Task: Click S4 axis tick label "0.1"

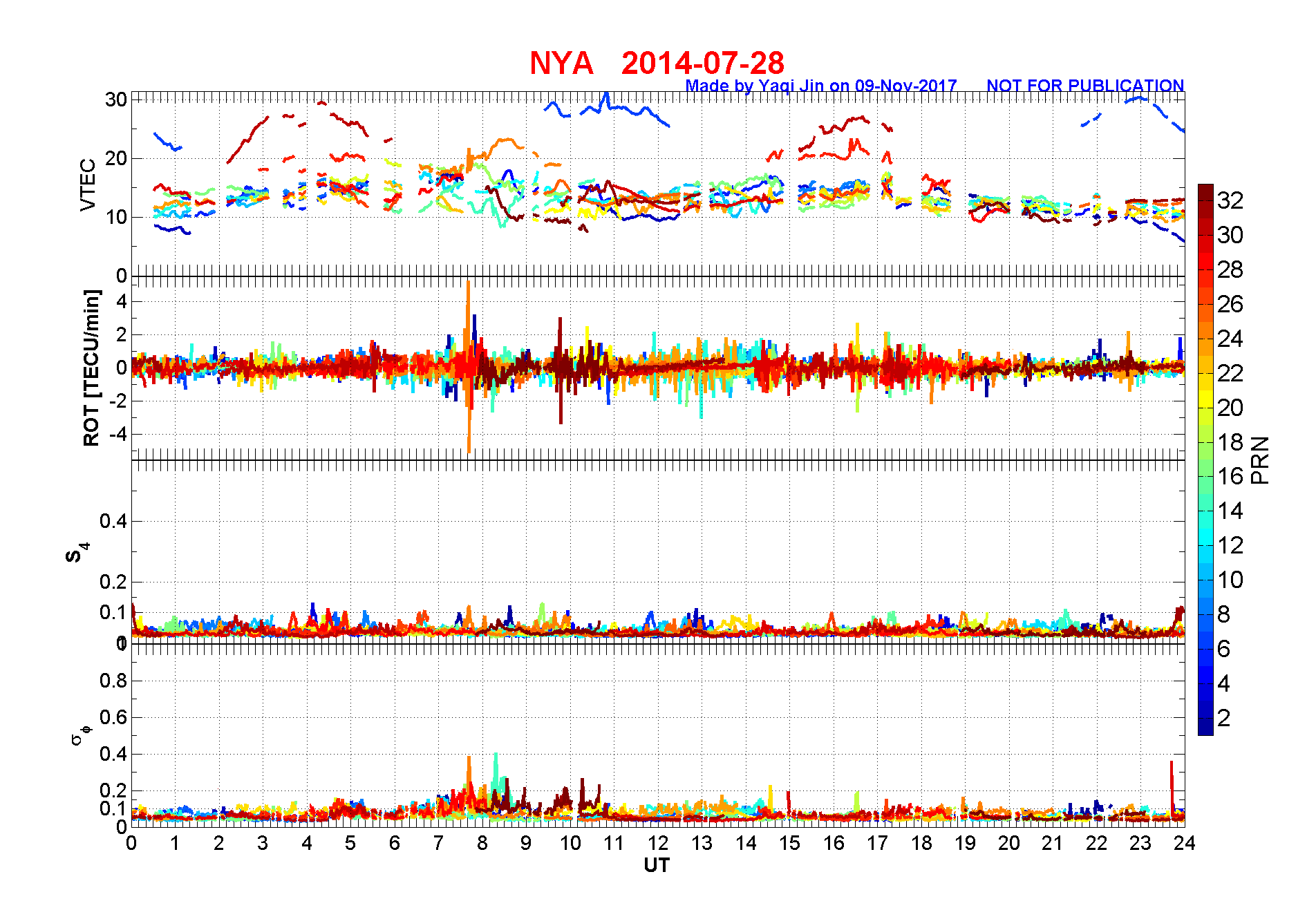Action: (x=113, y=612)
